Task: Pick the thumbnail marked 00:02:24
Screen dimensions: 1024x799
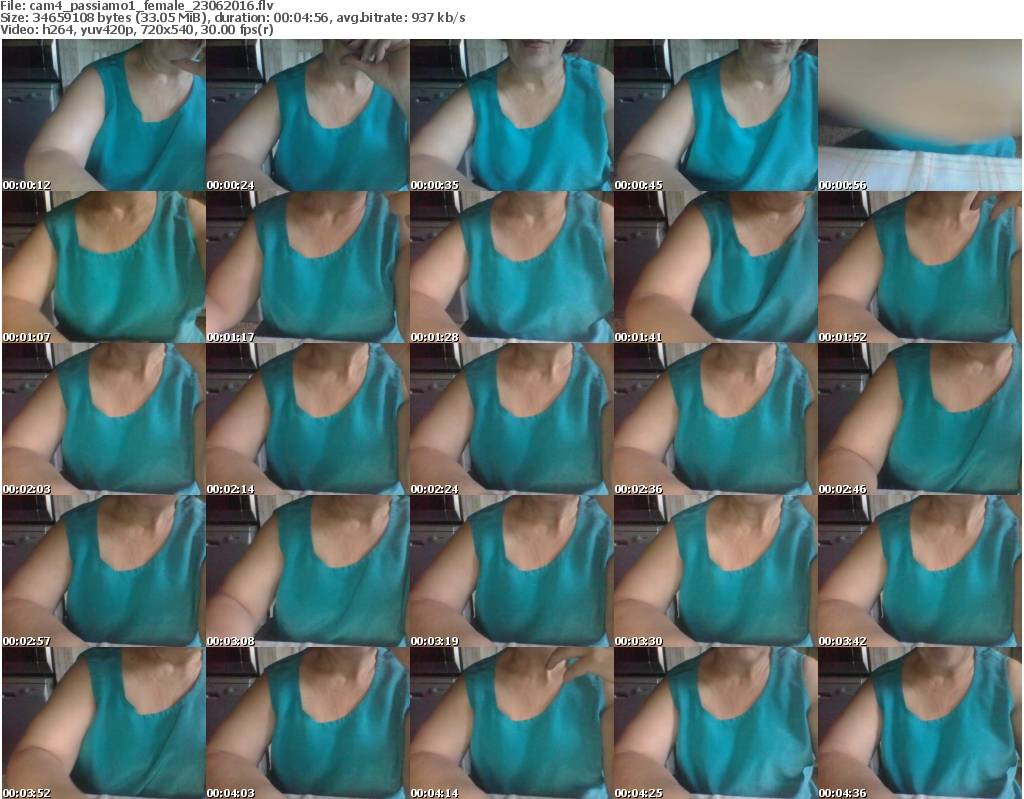Action: tap(512, 419)
